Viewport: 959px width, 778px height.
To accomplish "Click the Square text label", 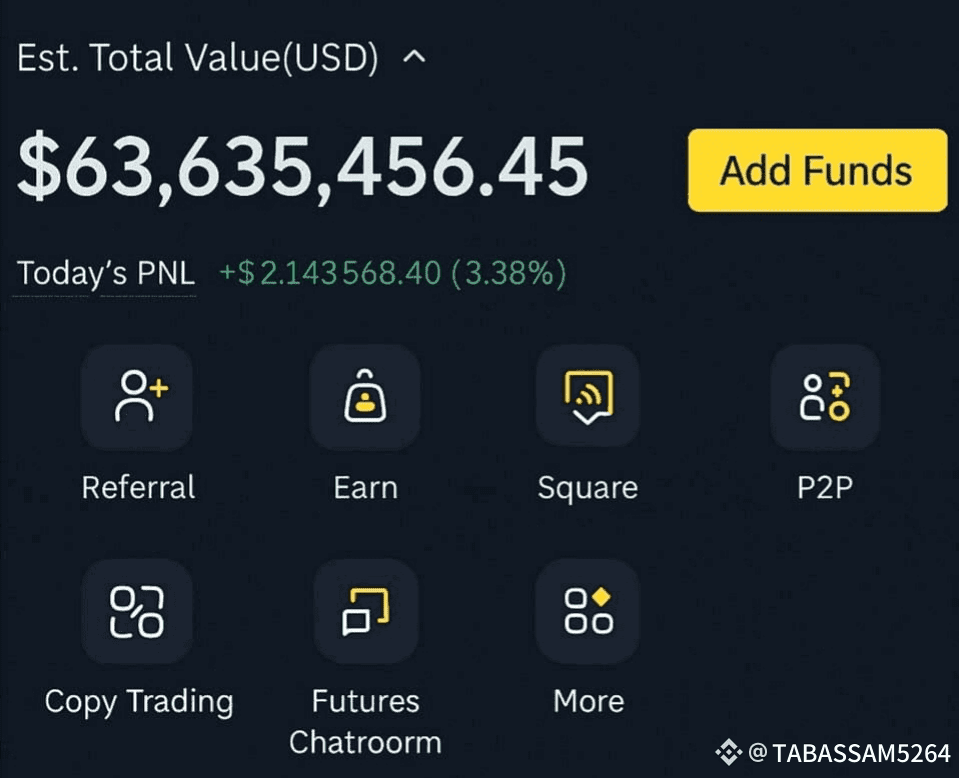I will pyautogui.click(x=588, y=489).
